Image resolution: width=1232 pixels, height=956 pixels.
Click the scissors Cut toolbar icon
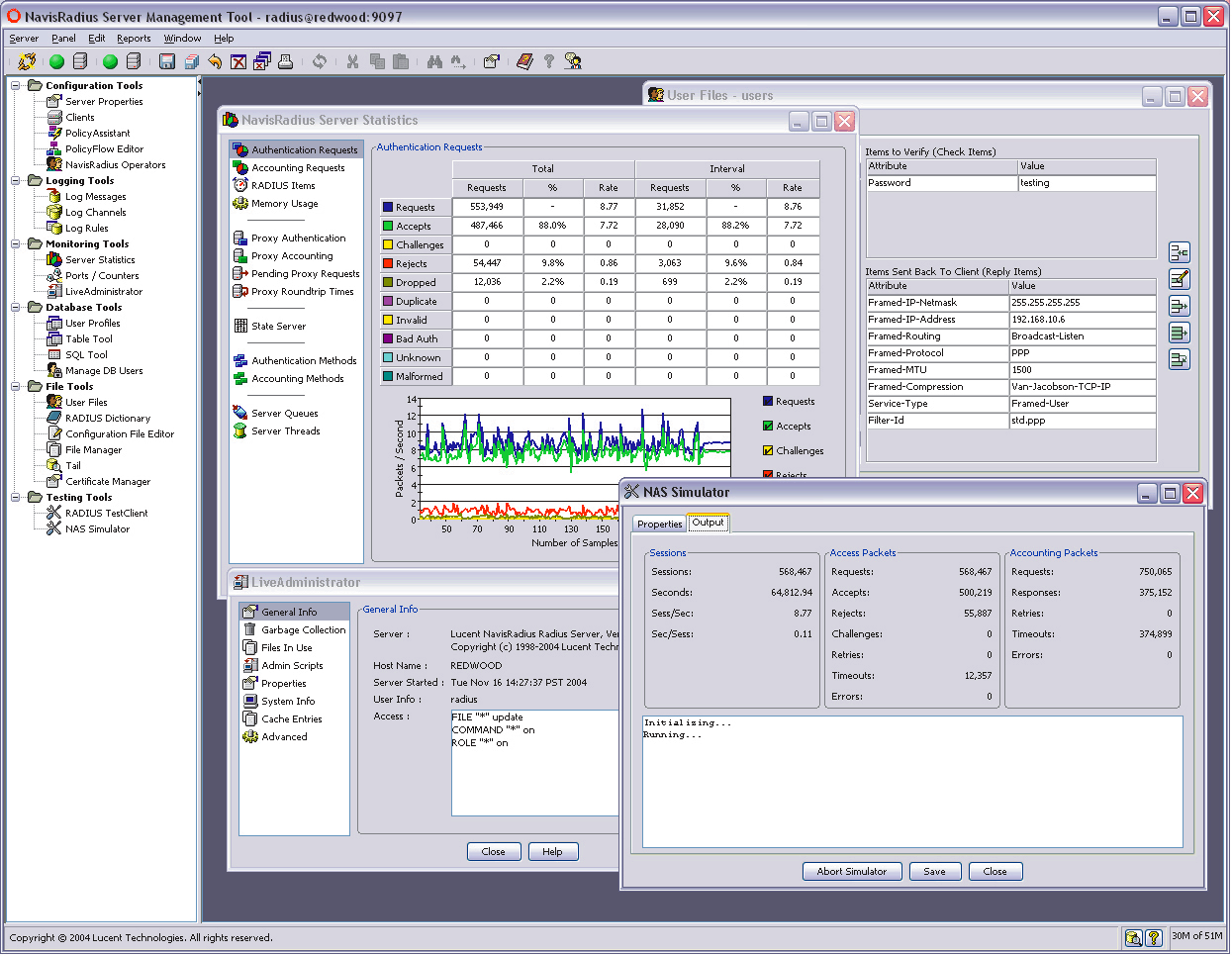(352, 61)
